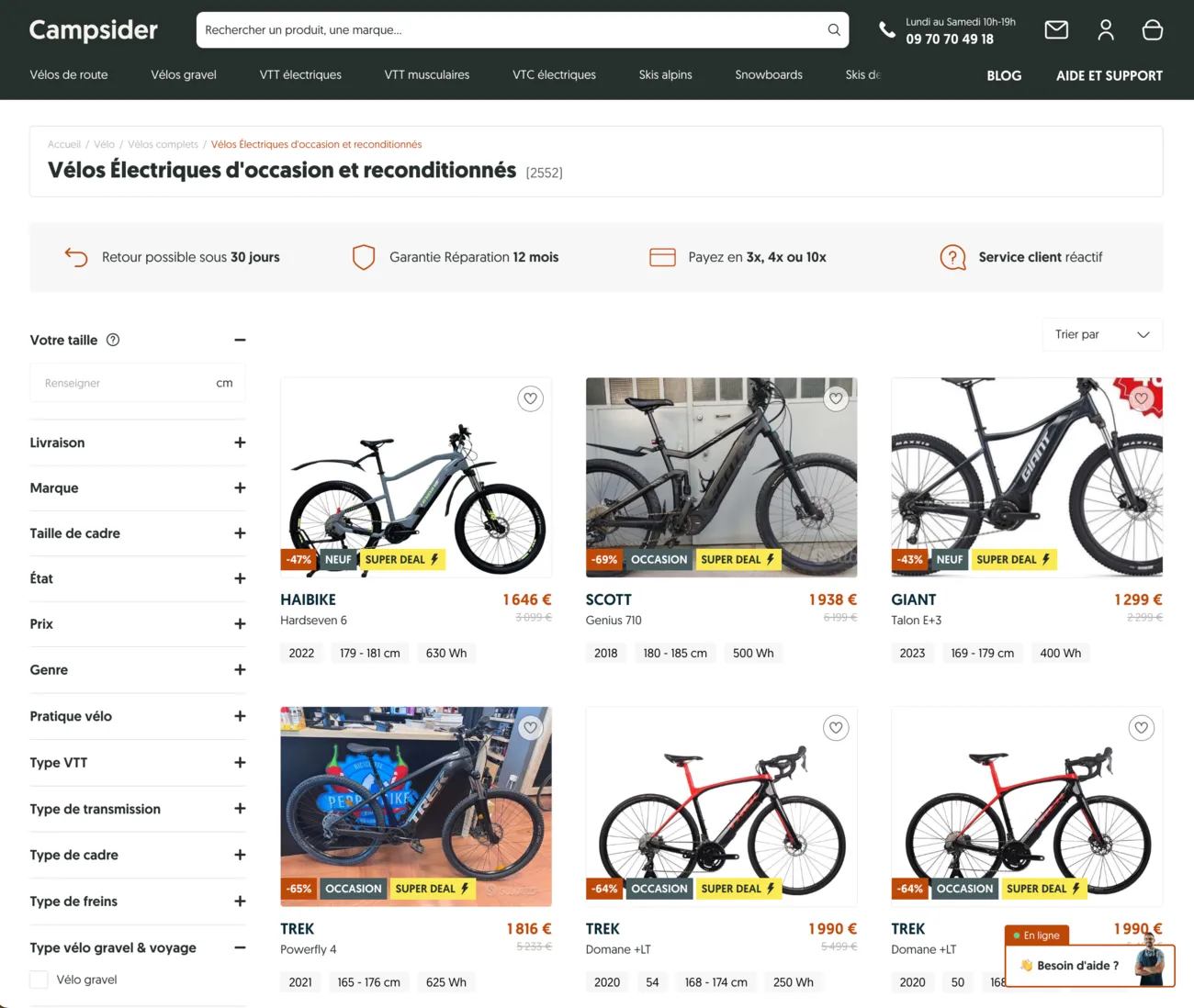The image size is (1194, 1008).
Task: Click the phone number 09 70 70 49 18
Action: [950, 39]
